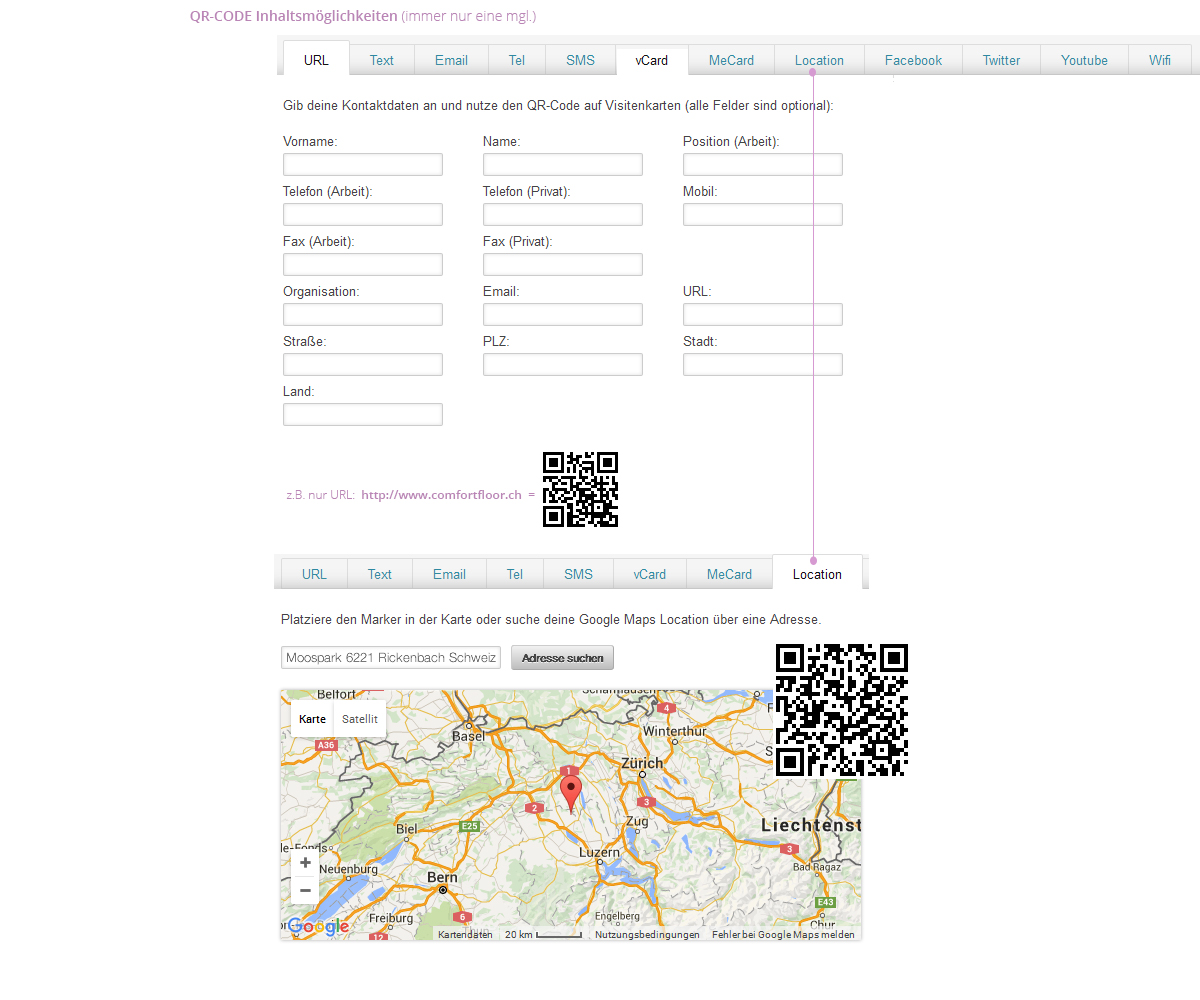Click the small example URL QR code
Image resolution: width=1200 pixels, height=1000 pixels.
click(x=580, y=489)
